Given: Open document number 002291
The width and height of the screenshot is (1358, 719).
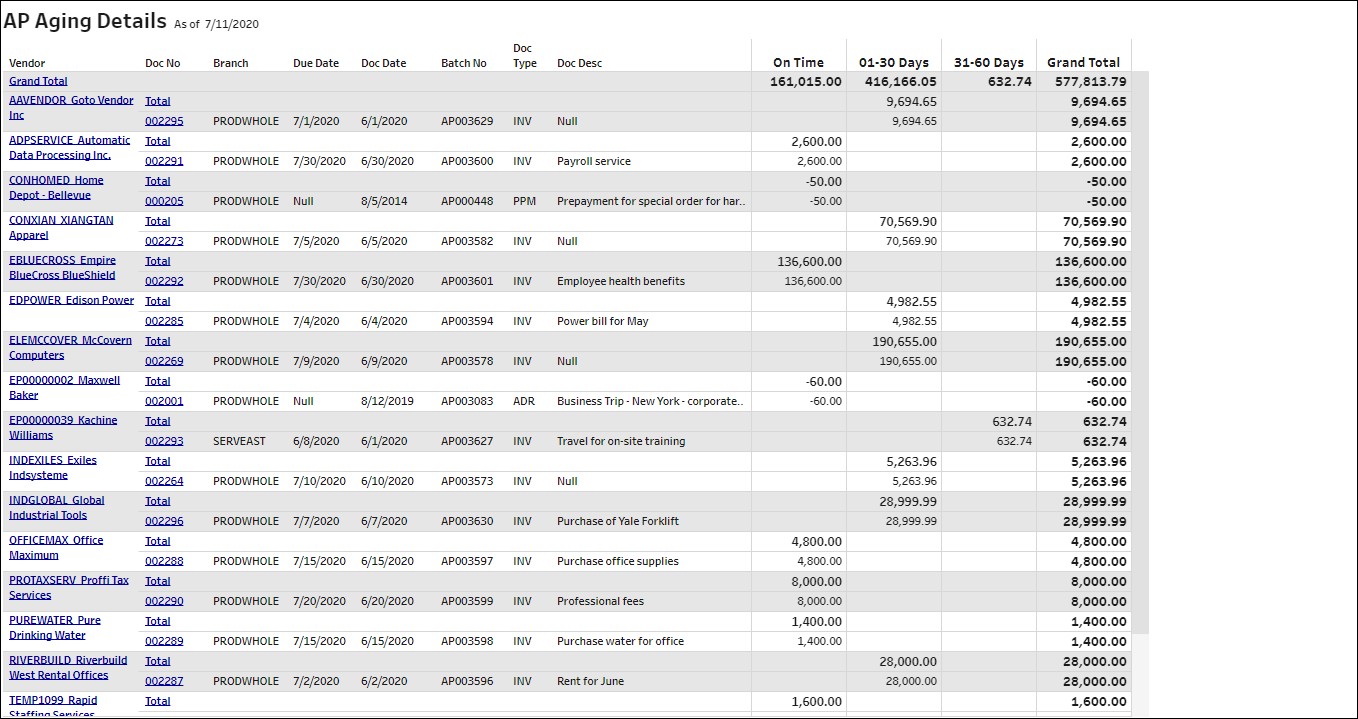Looking at the screenshot, I should click(164, 161).
